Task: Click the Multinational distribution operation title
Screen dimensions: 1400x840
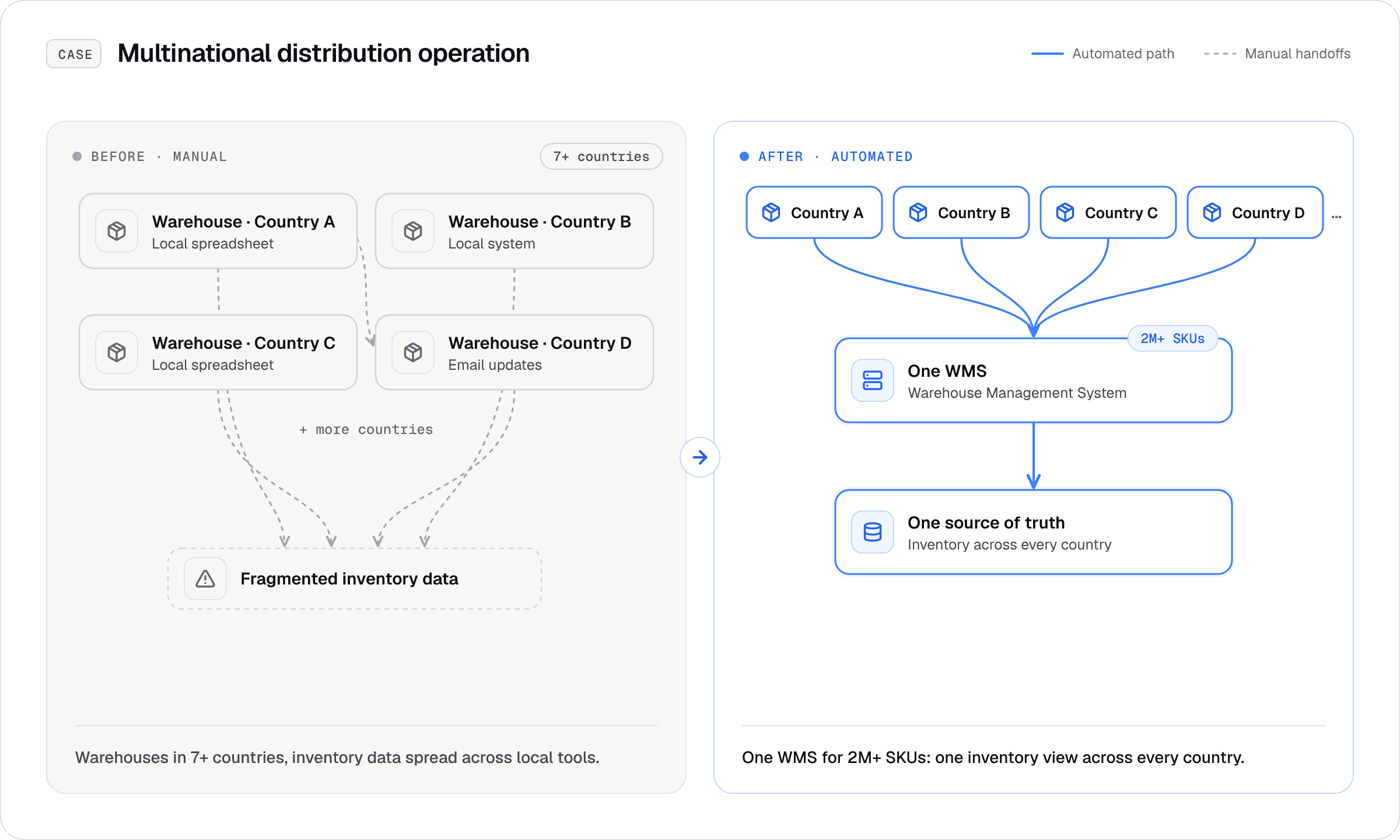Action: (x=324, y=54)
